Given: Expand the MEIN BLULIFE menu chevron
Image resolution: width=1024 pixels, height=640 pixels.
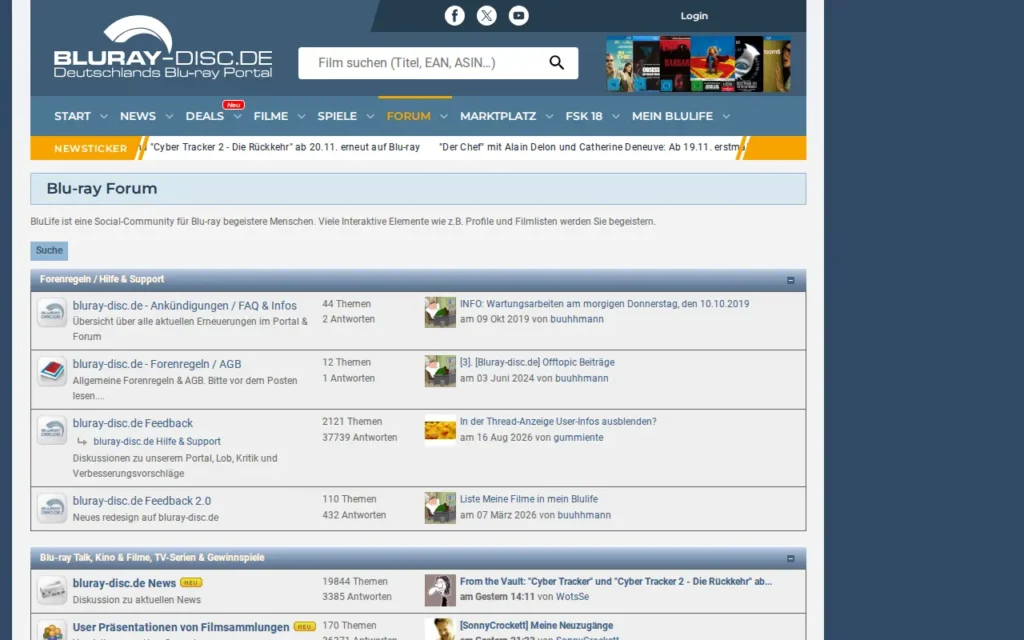Looking at the screenshot, I should [726, 116].
